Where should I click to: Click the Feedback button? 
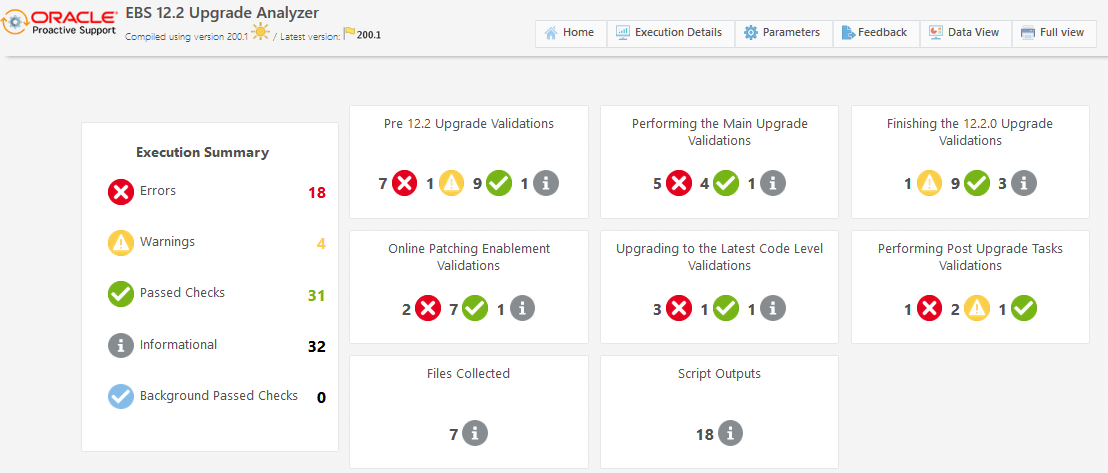coord(872,33)
